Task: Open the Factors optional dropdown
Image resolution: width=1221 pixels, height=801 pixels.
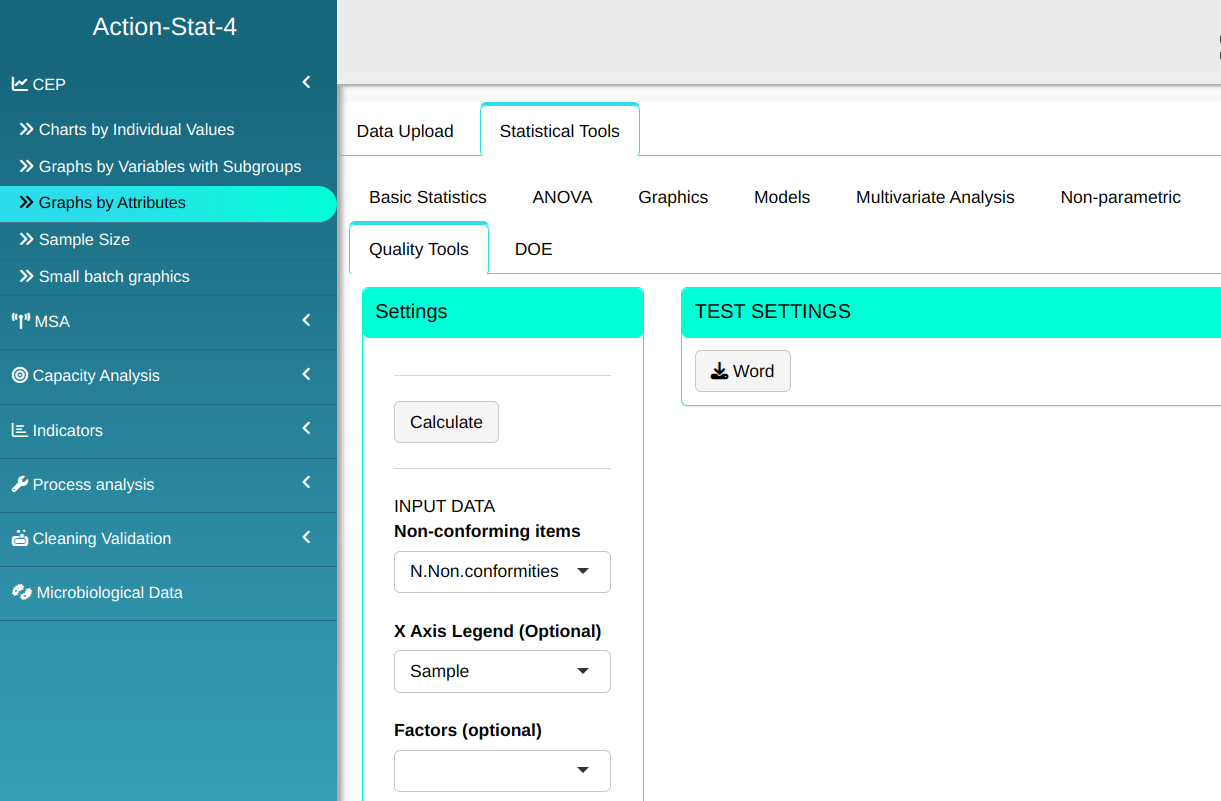Action: (x=502, y=771)
